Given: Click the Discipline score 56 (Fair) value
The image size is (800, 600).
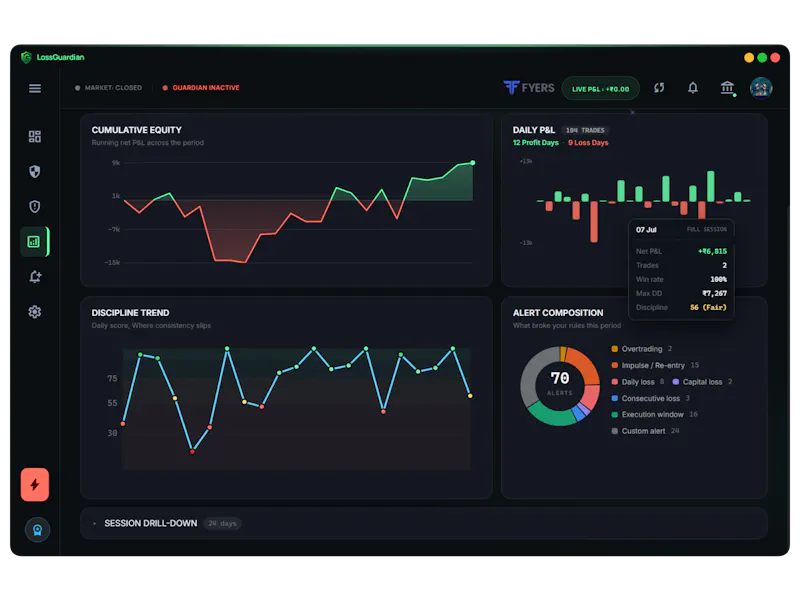Looking at the screenshot, I should (708, 307).
